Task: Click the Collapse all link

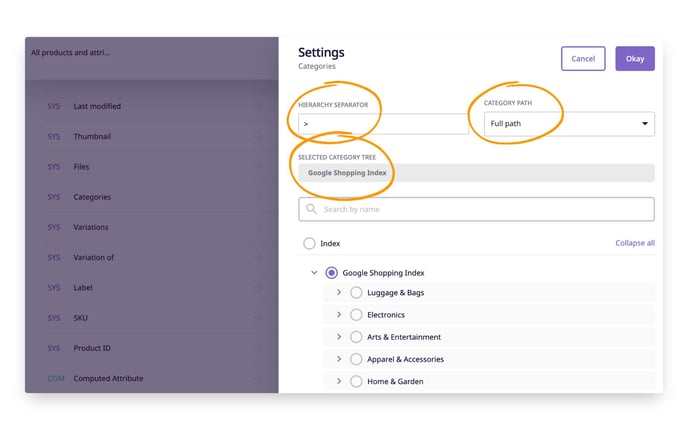Action: [x=634, y=243]
